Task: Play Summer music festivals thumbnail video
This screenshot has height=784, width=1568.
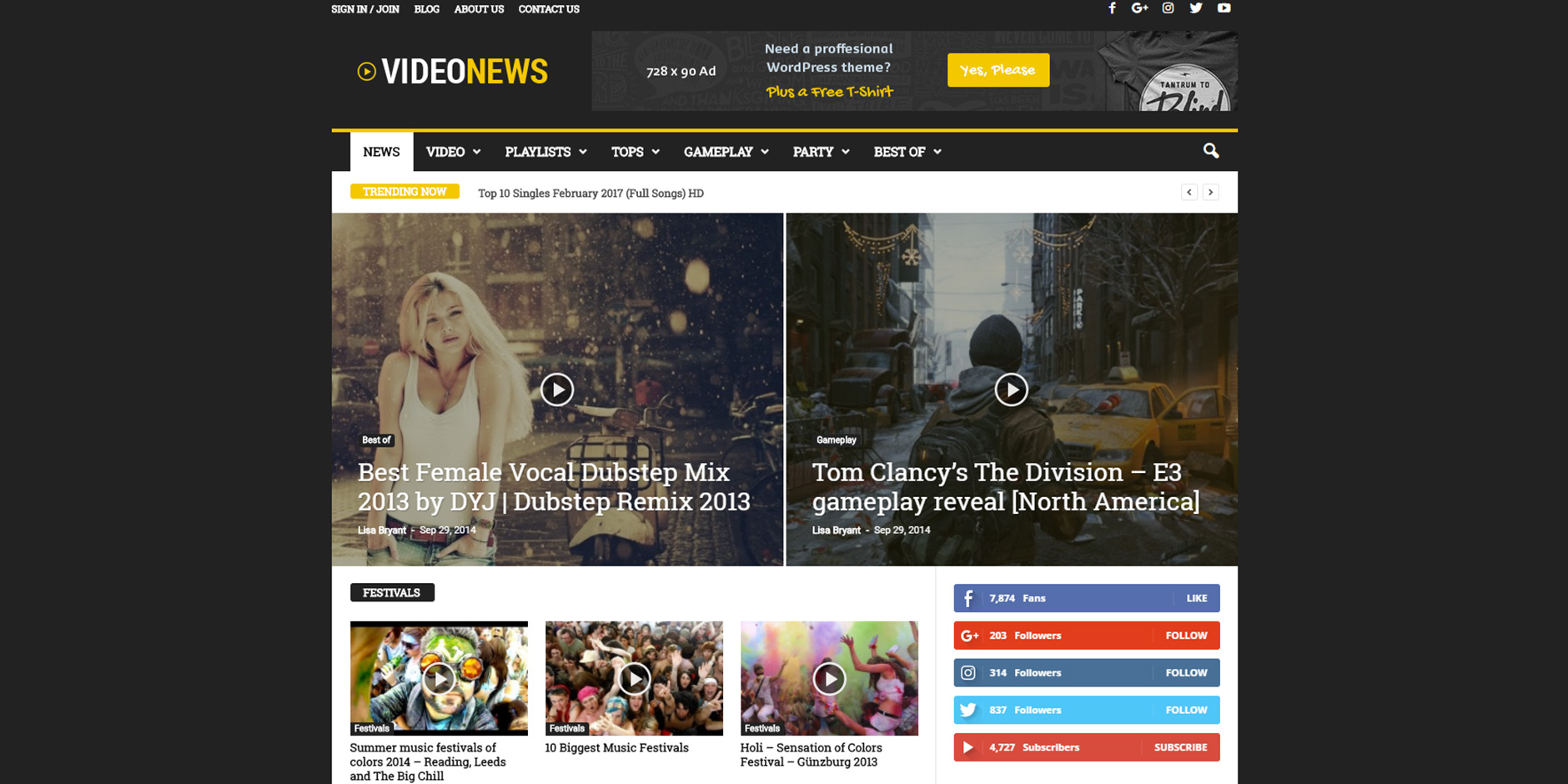Action: tap(439, 679)
